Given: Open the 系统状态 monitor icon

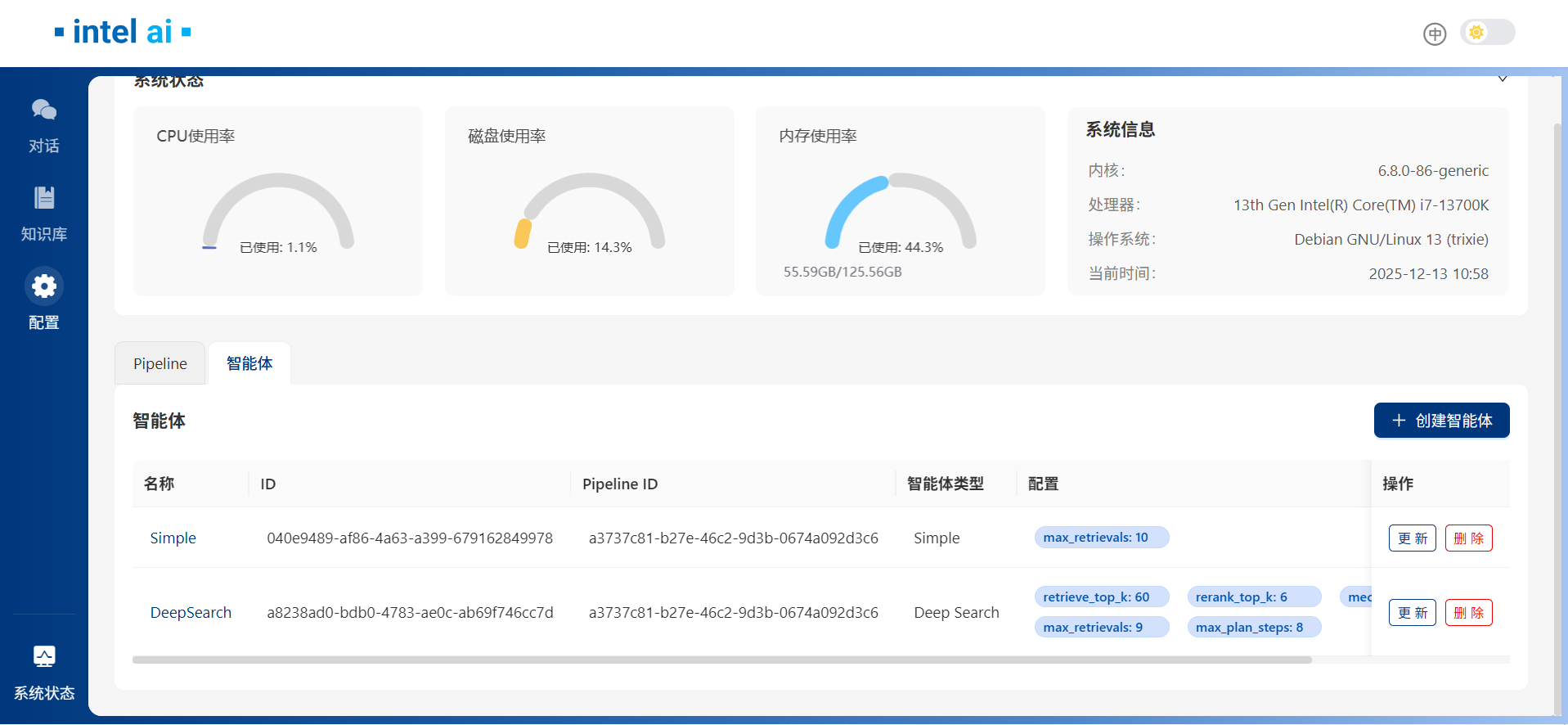Looking at the screenshot, I should [44, 656].
